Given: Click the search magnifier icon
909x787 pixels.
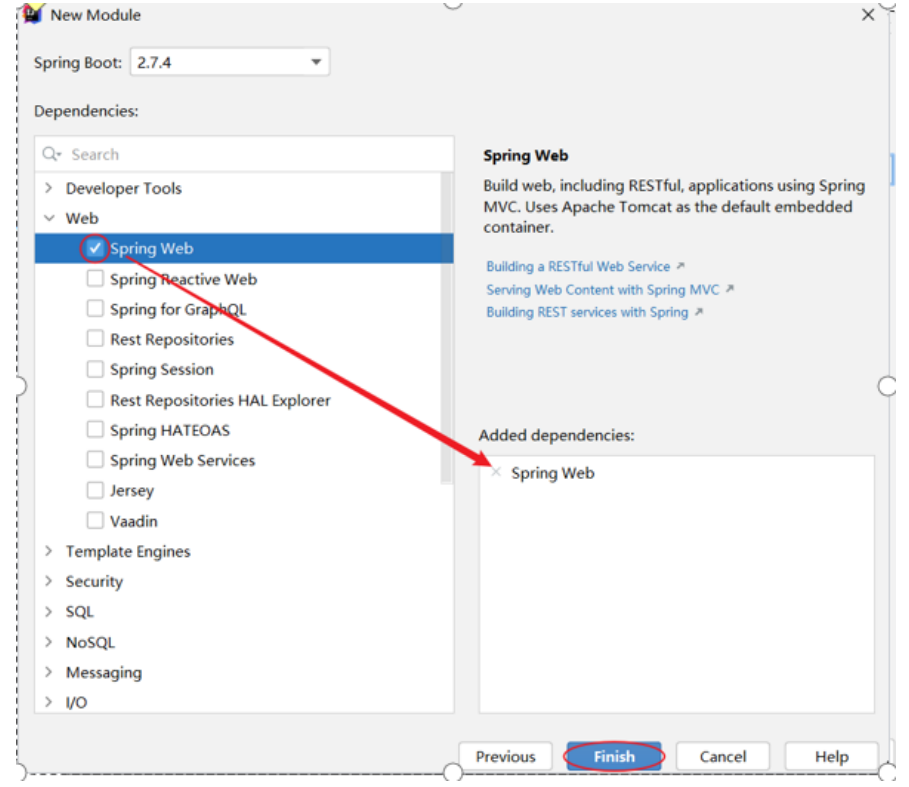Looking at the screenshot, I should [50, 154].
